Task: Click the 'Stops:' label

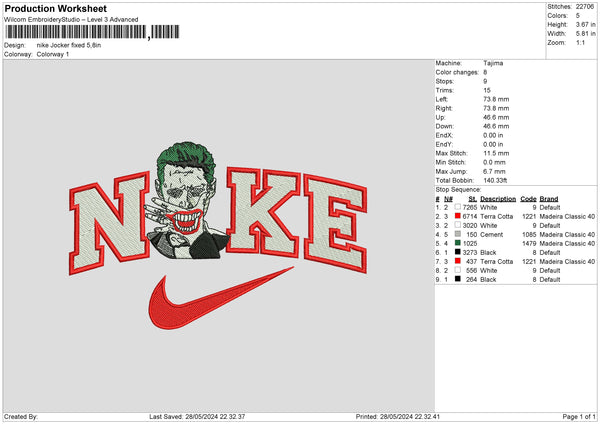Action: [x=445, y=81]
